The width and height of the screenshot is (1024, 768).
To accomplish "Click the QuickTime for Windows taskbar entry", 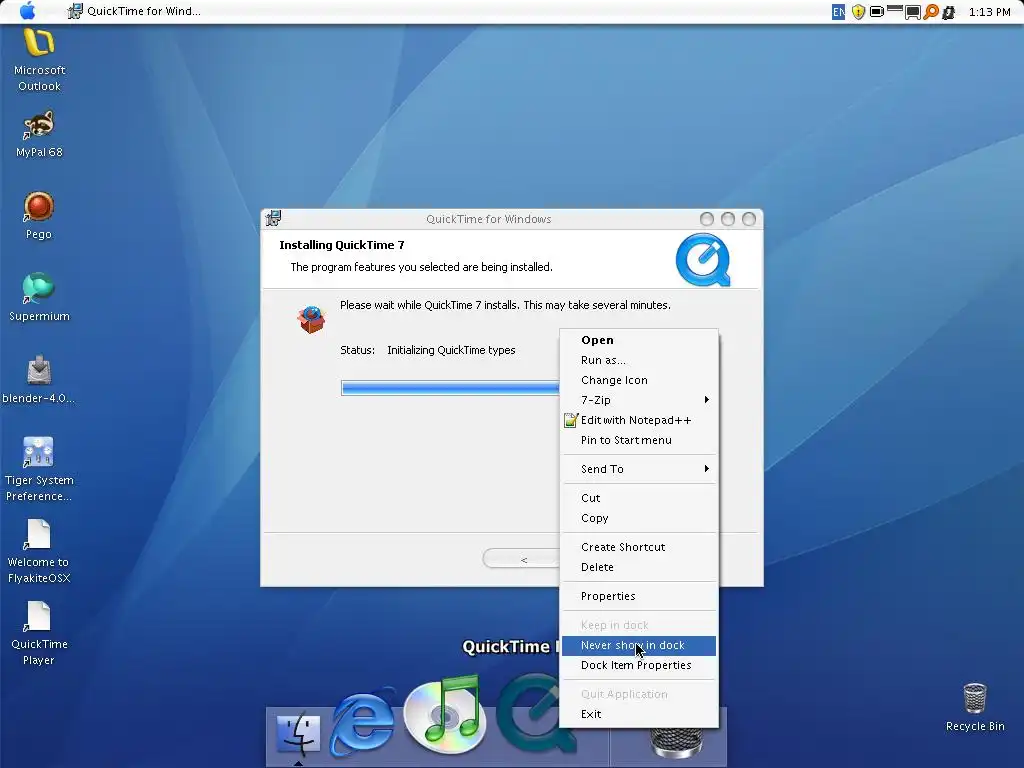I will [135, 11].
